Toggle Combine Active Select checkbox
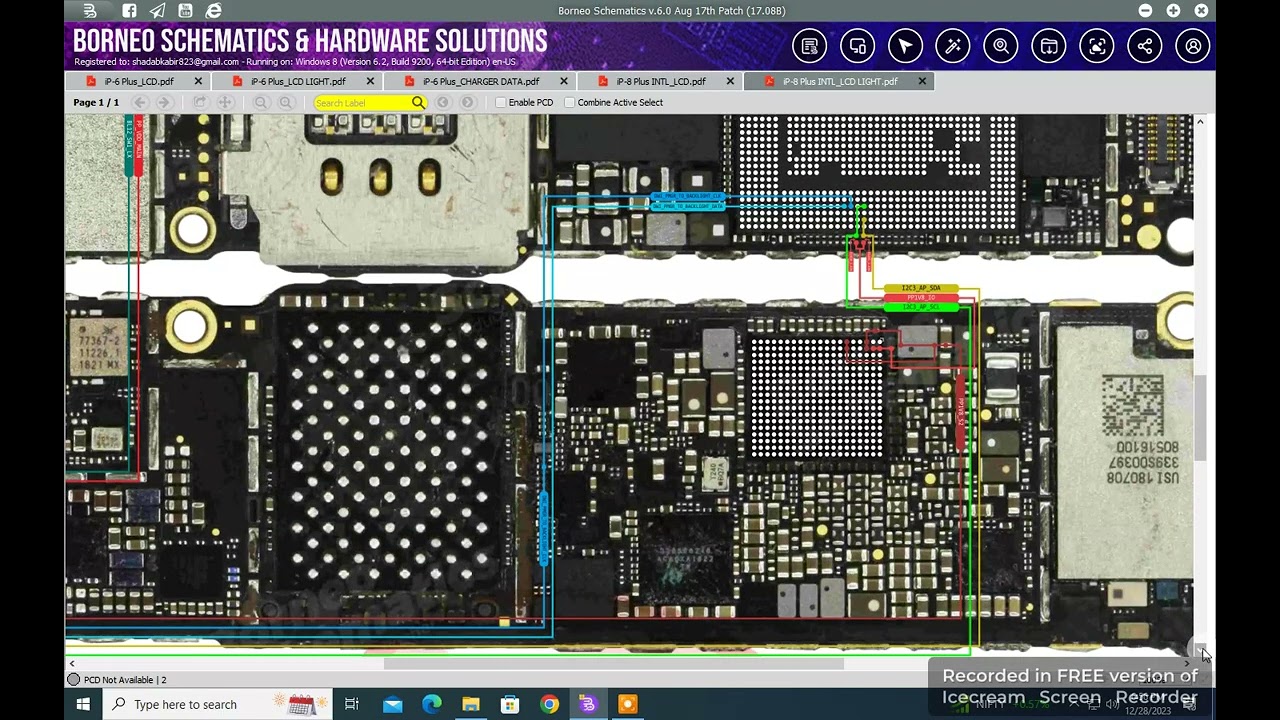The width and height of the screenshot is (1280, 720). (570, 103)
